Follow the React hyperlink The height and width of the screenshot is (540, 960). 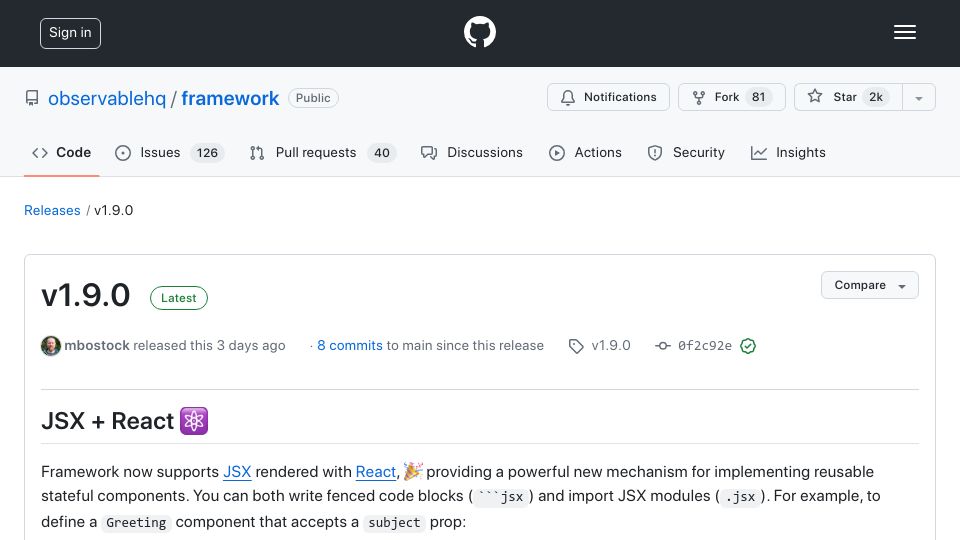coord(376,472)
